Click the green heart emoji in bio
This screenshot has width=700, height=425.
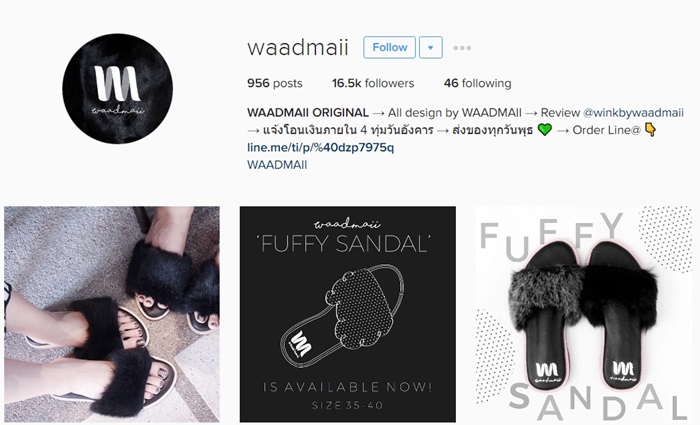click(544, 130)
